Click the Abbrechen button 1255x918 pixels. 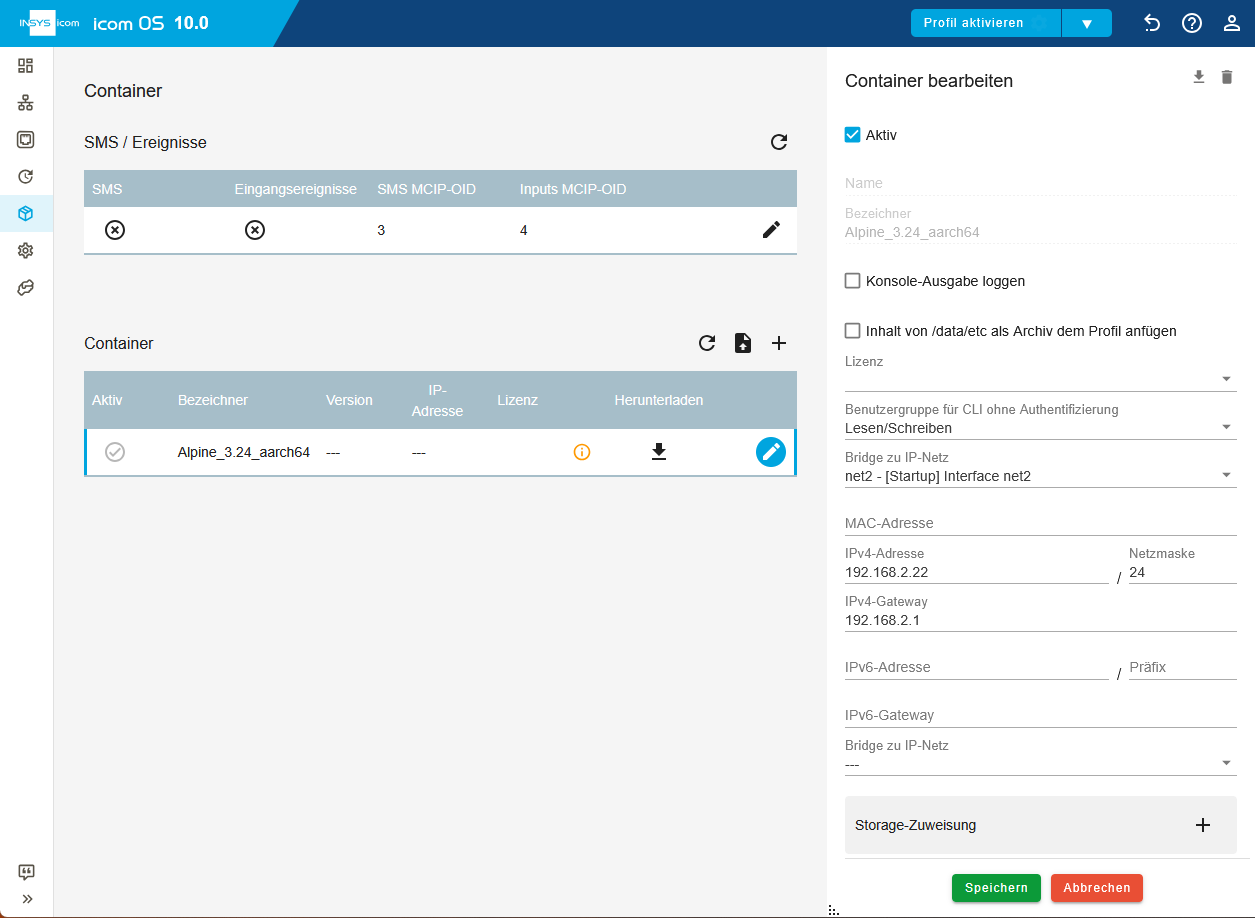click(x=1097, y=888)
